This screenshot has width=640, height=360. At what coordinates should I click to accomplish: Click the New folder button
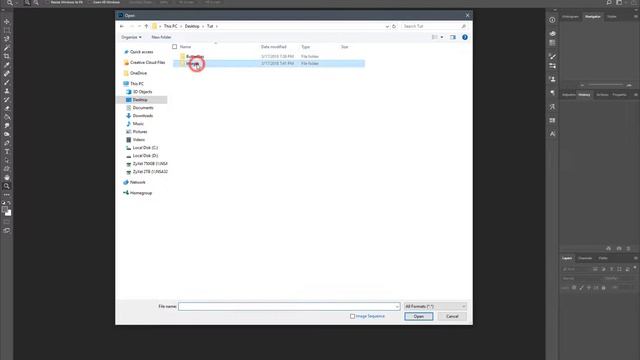coord(161,37)
